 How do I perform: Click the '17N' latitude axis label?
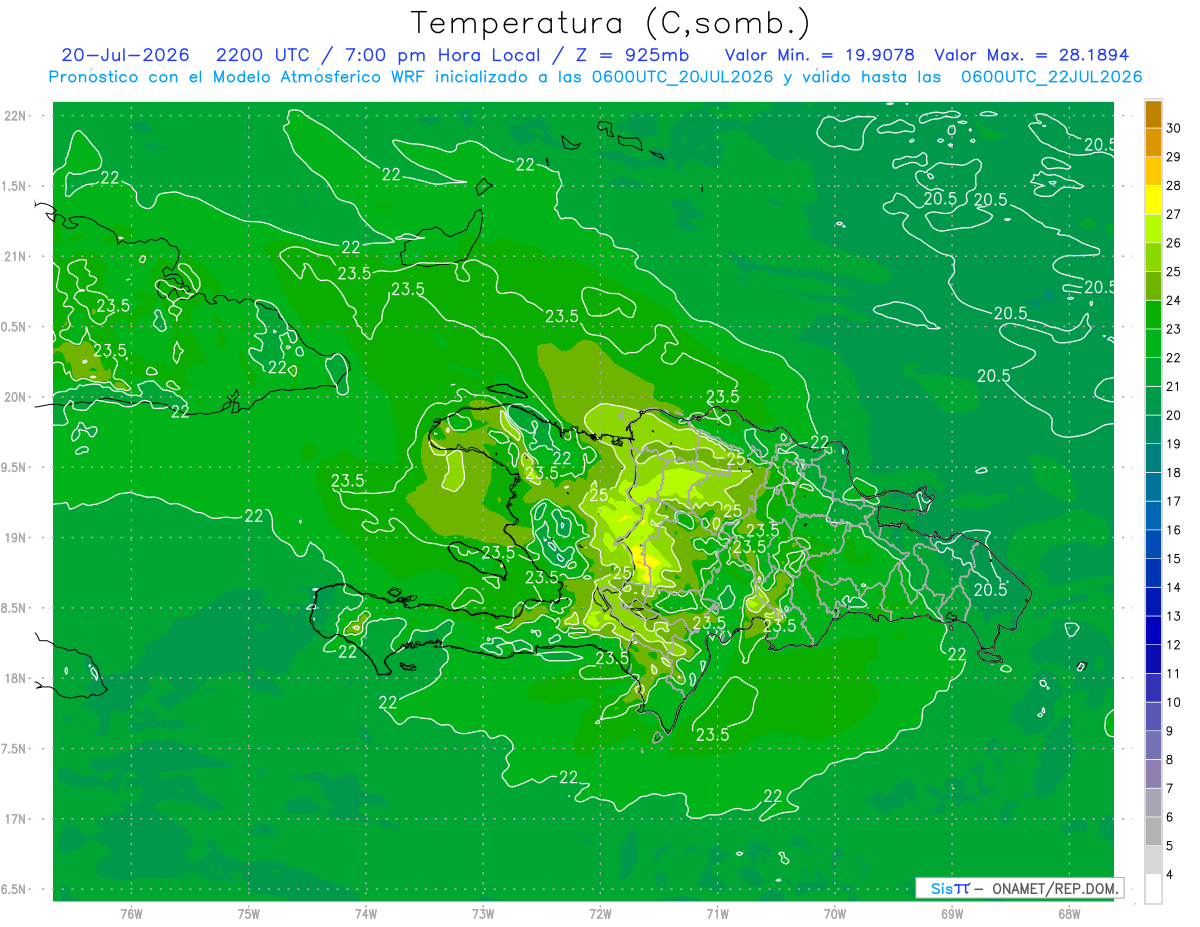click(14, 819)
